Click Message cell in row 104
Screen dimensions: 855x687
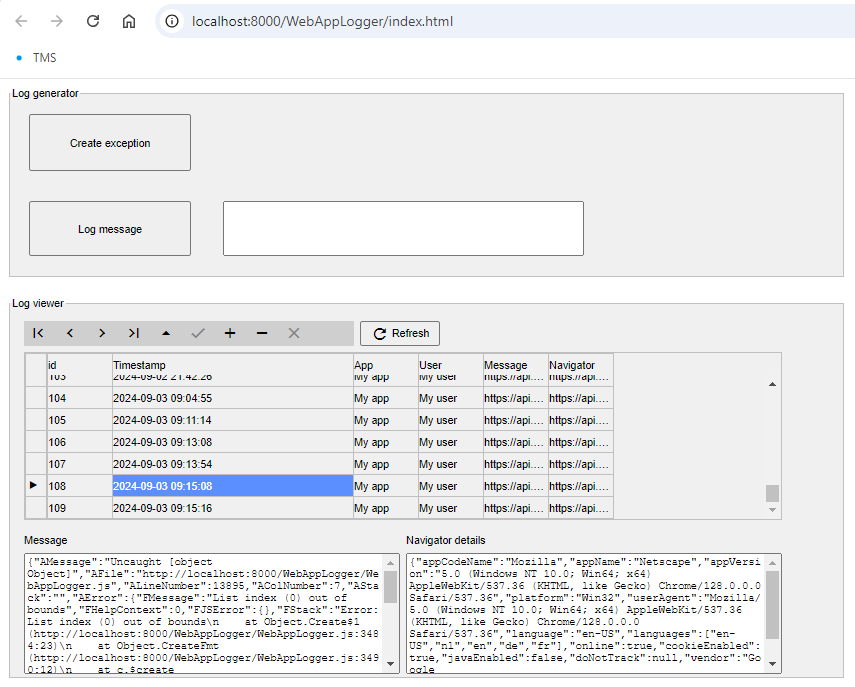(x=515, y=398)
